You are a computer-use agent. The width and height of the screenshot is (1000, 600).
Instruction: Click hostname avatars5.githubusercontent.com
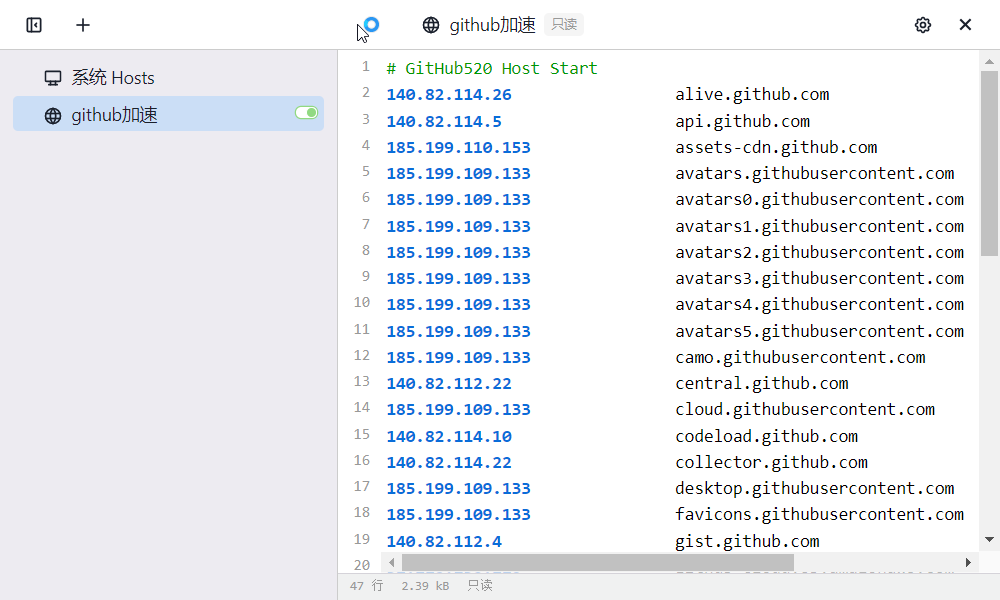(820, 332)
